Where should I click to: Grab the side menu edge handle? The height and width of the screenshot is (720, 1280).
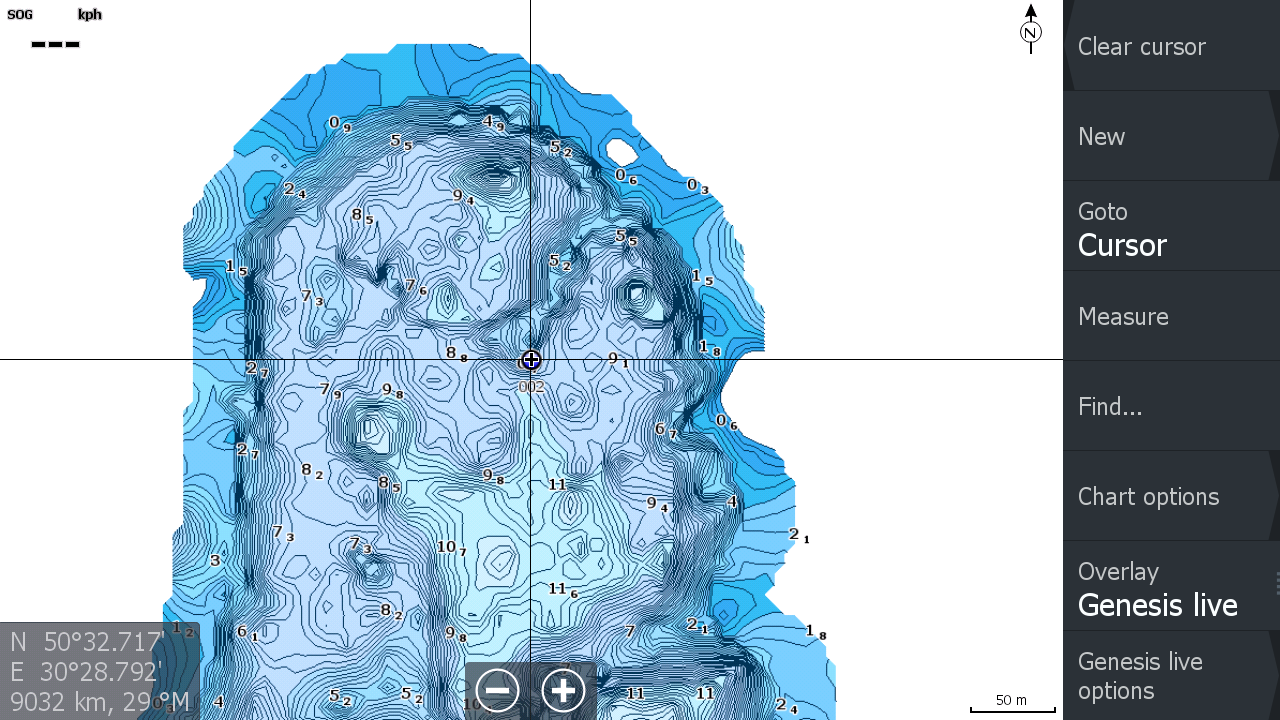click(x=1276, y=583)
